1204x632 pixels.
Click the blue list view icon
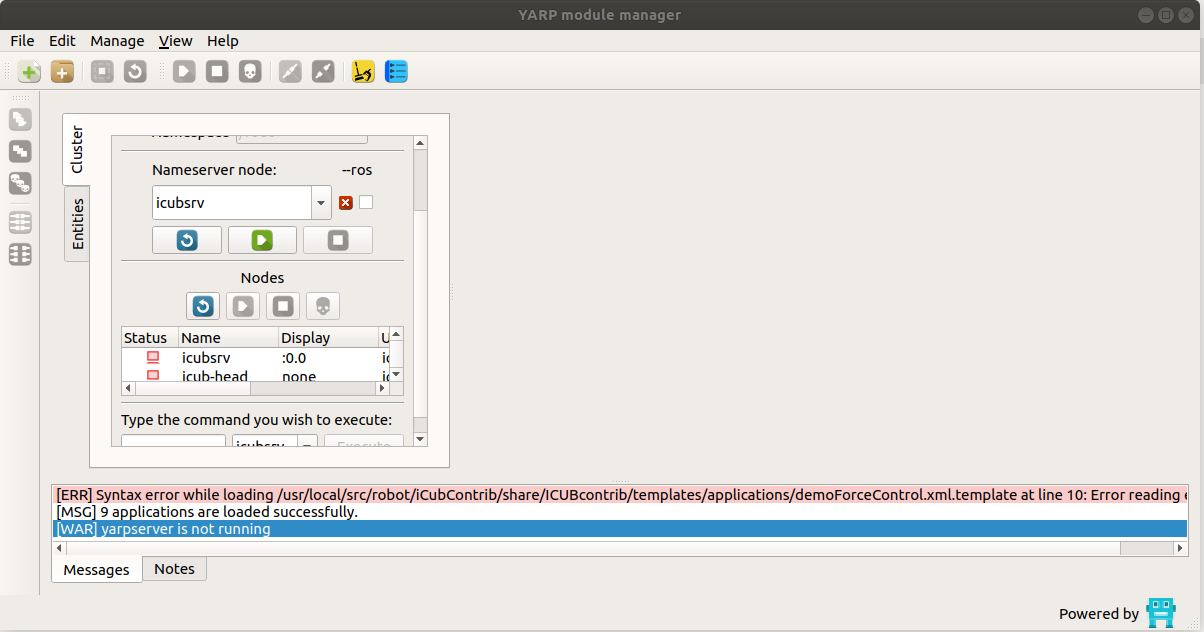(397, 72)
